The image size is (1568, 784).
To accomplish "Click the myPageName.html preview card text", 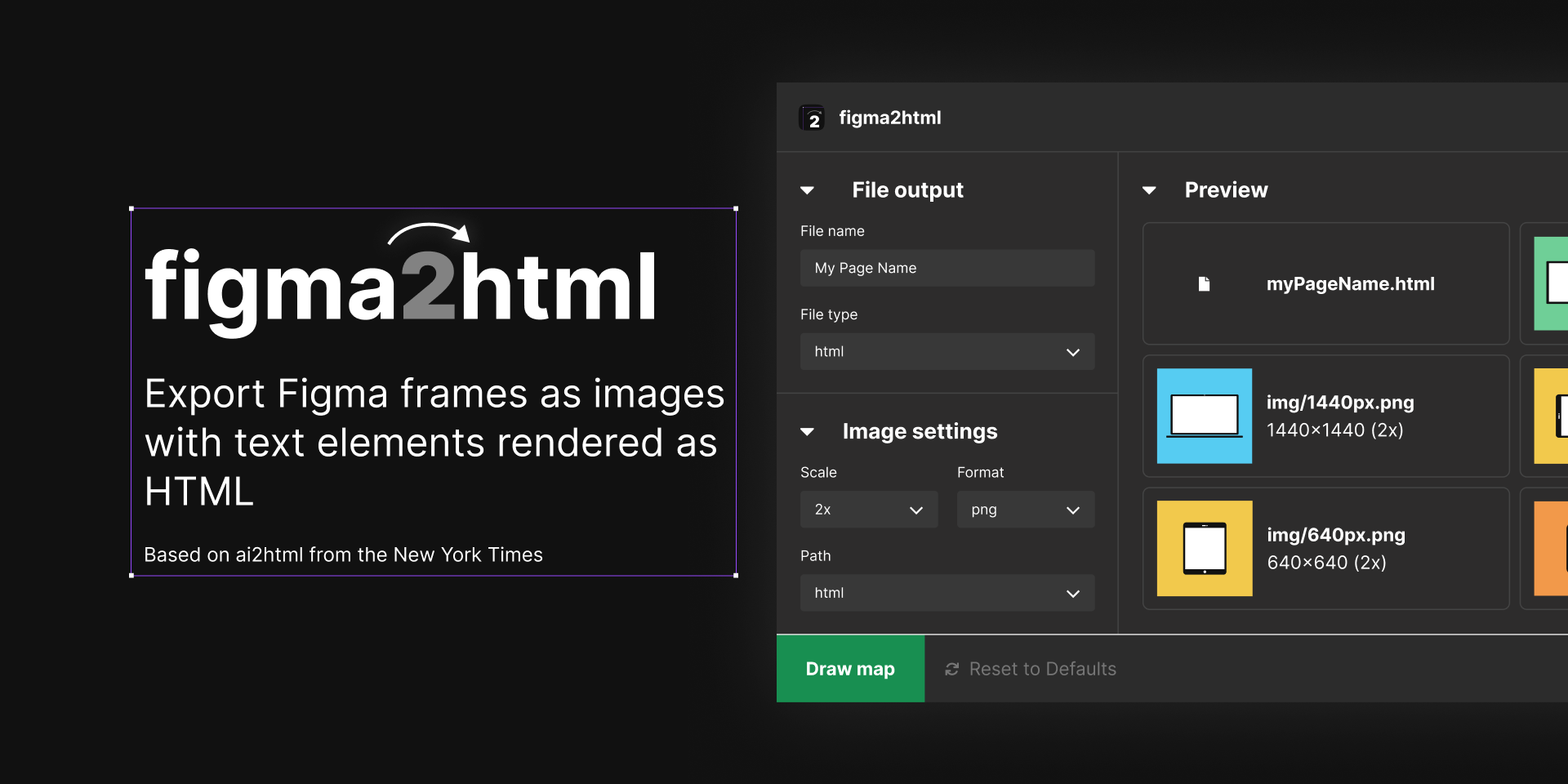I will pyautogui.click(x=1350, y=283).
